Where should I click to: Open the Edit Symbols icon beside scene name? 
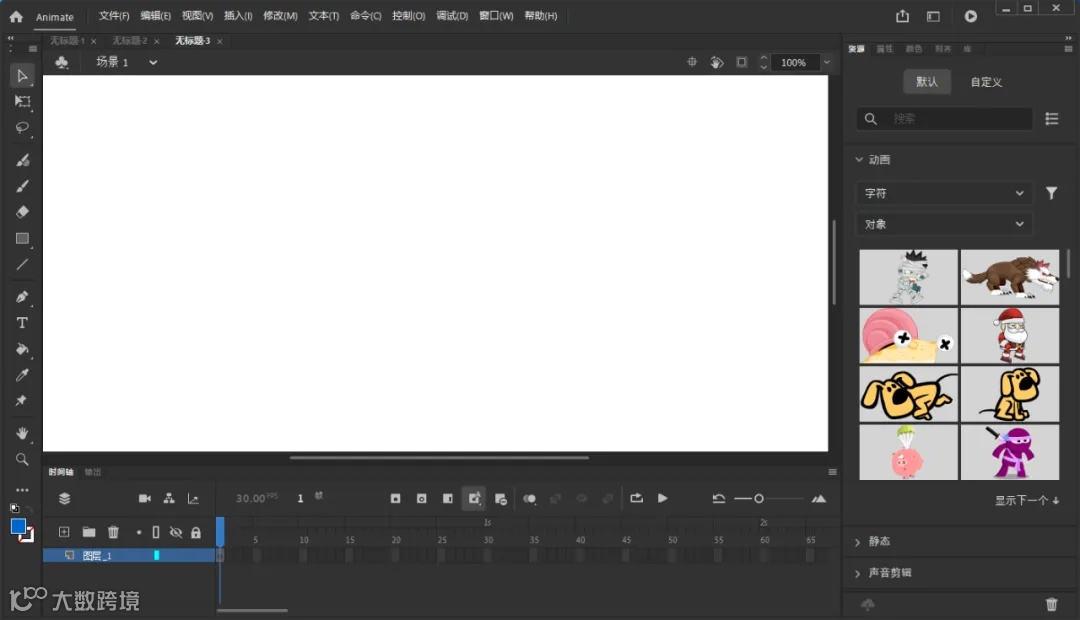[x=61, y=63]
